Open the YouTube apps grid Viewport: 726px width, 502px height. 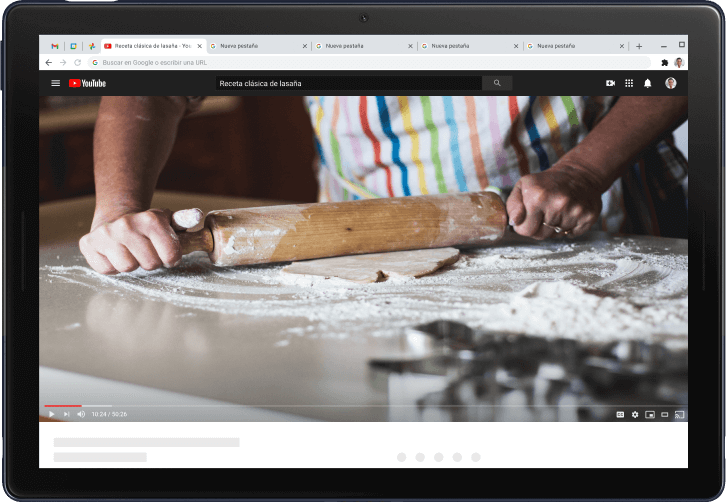[629, 83]
